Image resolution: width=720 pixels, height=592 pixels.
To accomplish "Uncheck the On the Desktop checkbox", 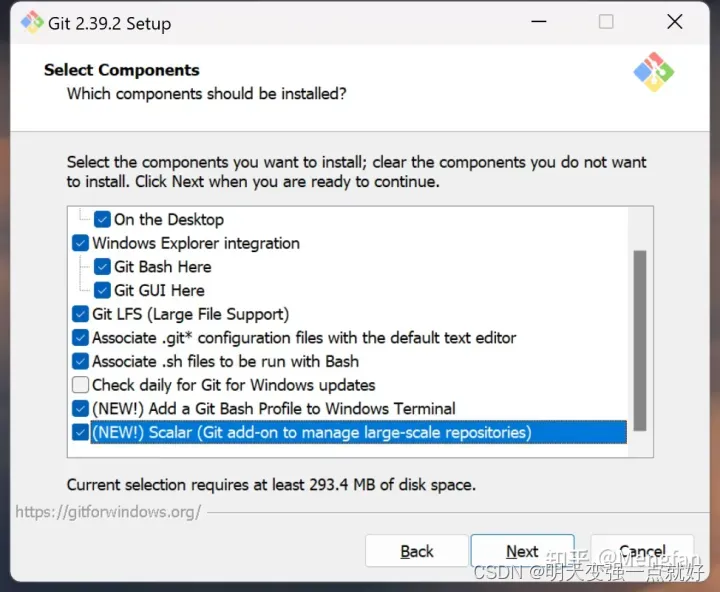I will click(102, 220).
